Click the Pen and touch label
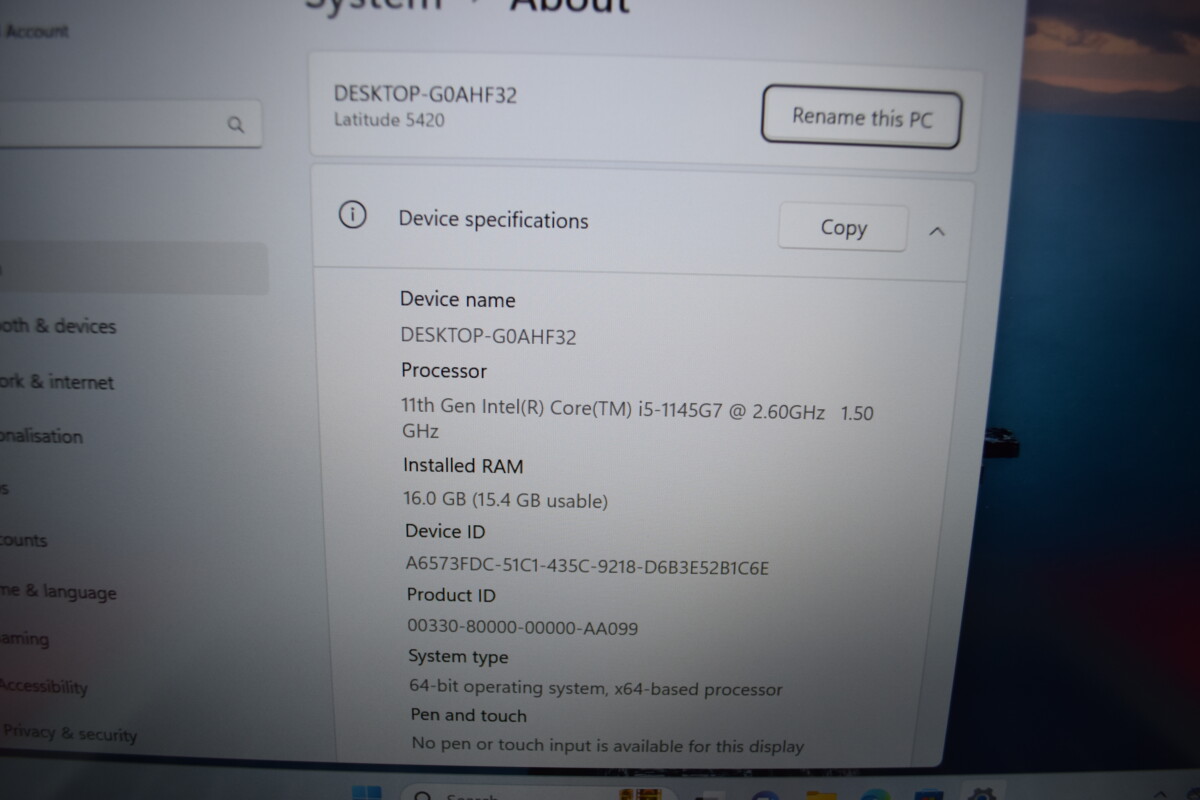 pyautogui.click(x=468, y=715)
